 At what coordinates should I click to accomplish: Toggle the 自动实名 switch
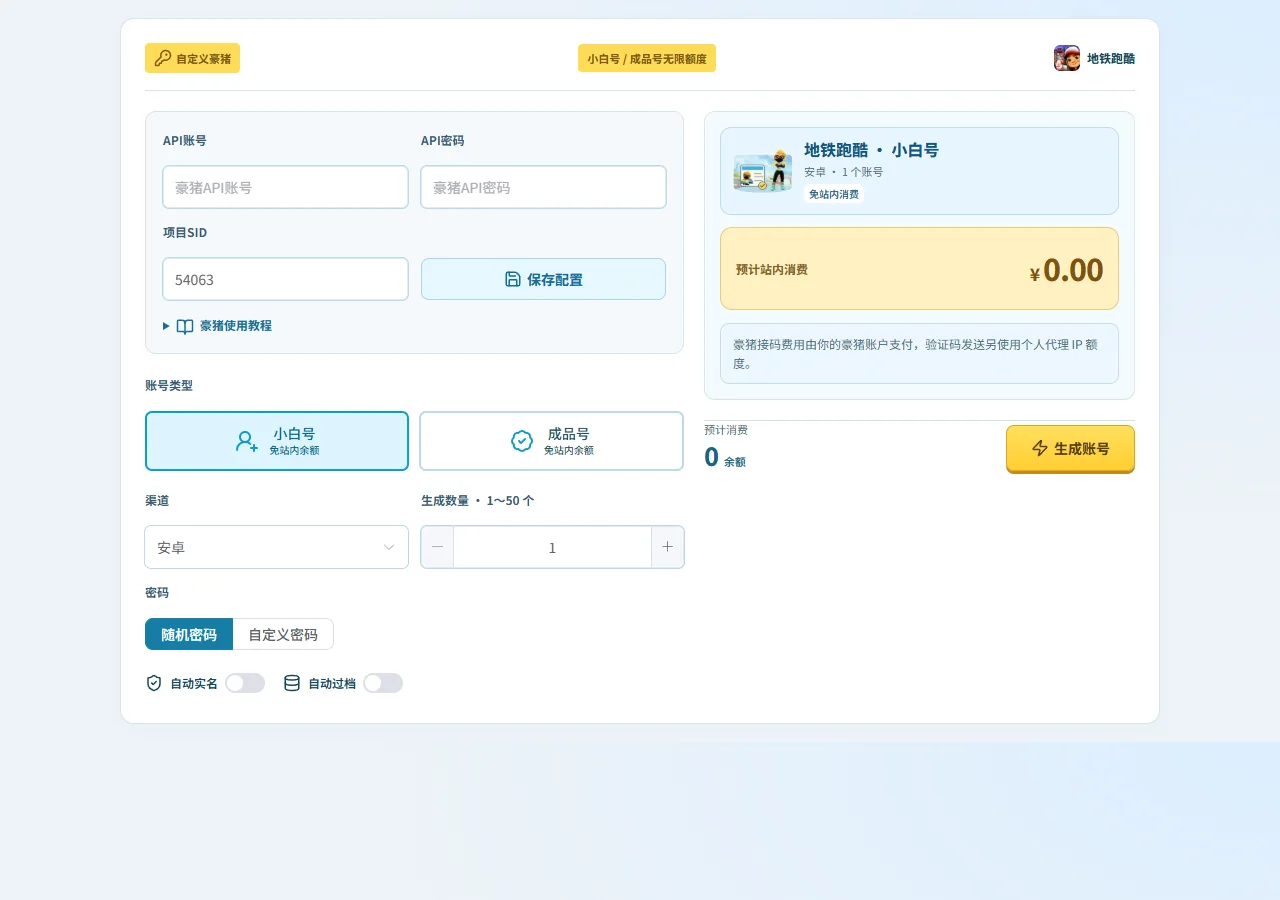click(x=245, y=683)
